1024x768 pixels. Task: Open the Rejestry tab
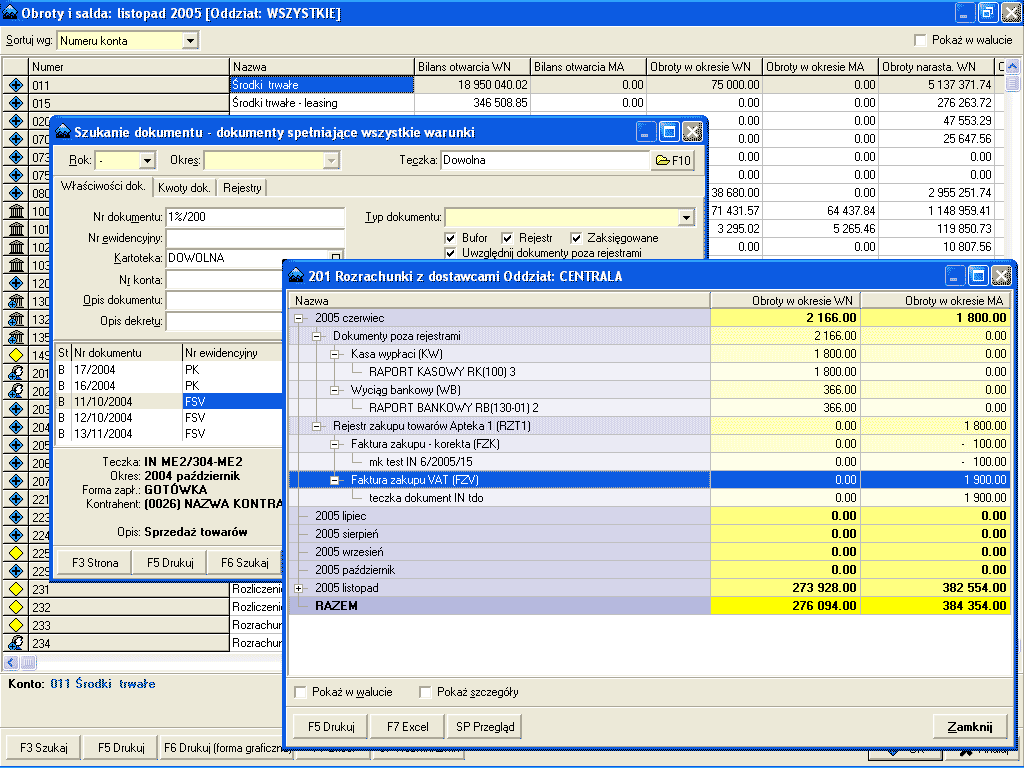point(242,188)
